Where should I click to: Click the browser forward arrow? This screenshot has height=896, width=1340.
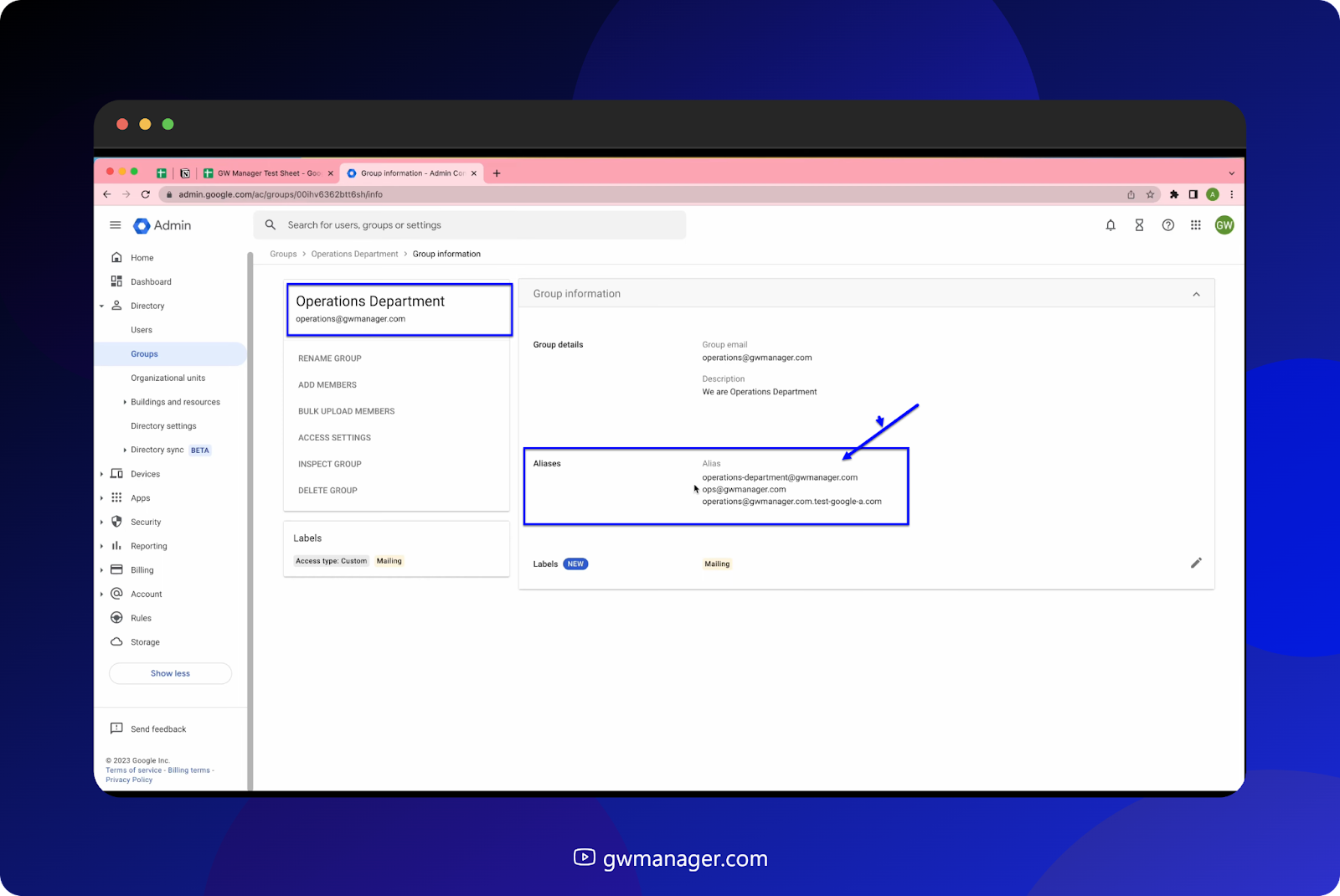126,194
